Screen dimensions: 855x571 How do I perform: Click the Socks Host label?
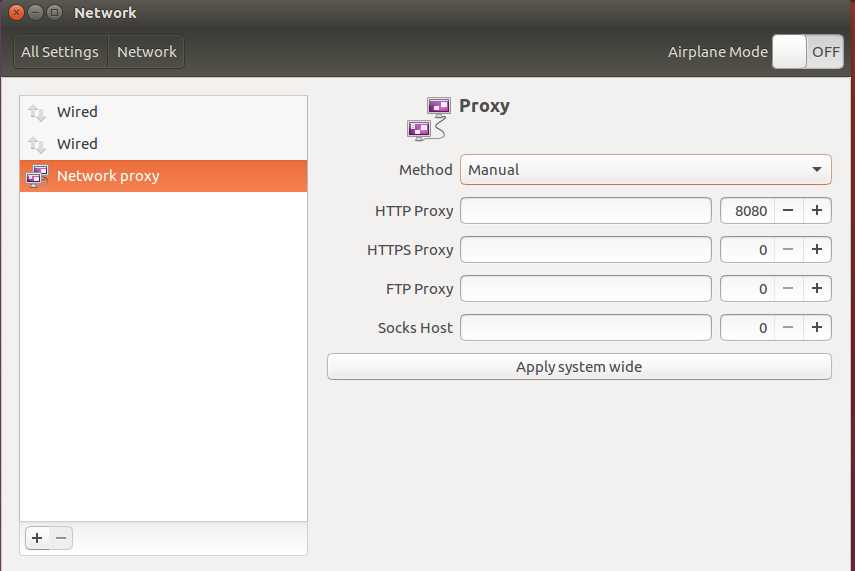click(415, 328)
